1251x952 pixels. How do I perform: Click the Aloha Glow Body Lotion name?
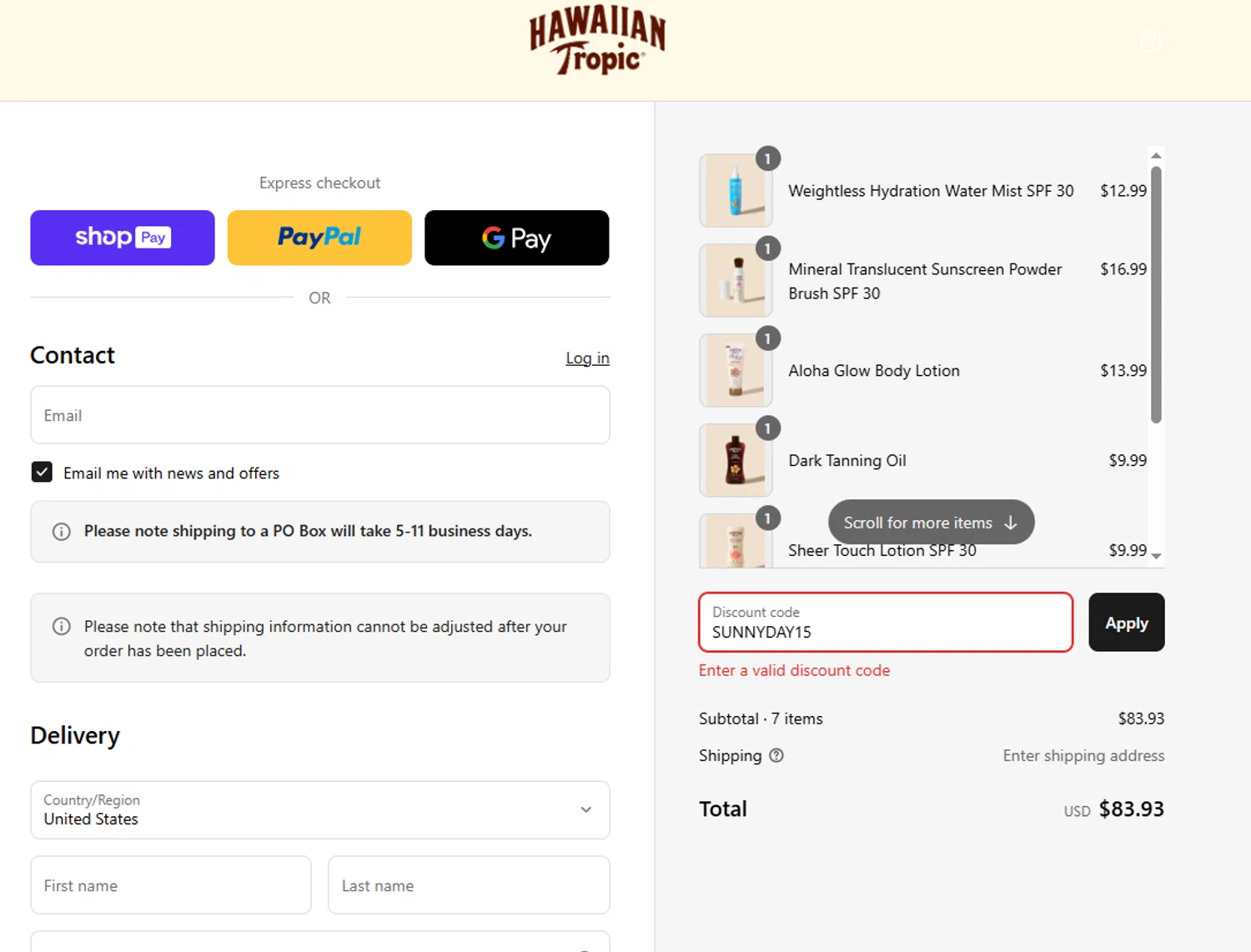point(874,371)
